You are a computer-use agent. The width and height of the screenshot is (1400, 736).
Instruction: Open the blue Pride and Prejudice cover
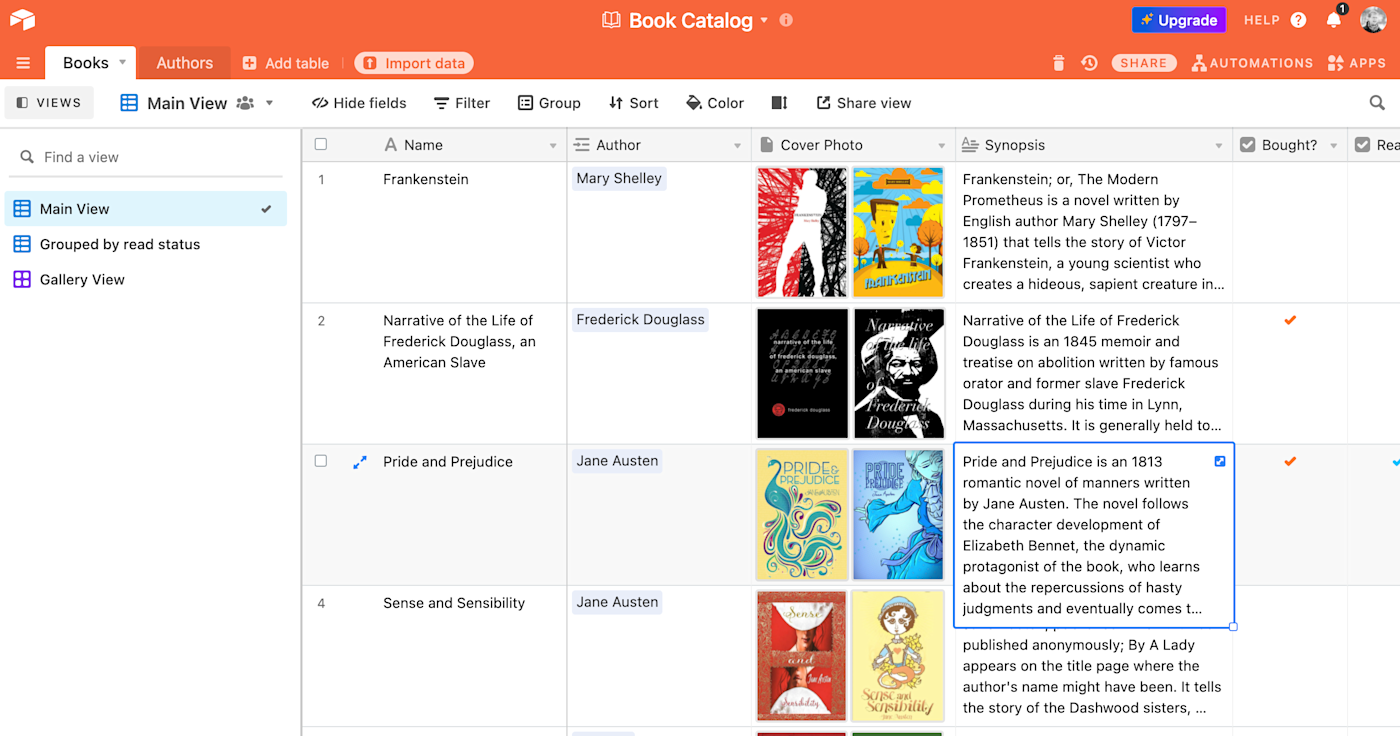click(899, 515)
